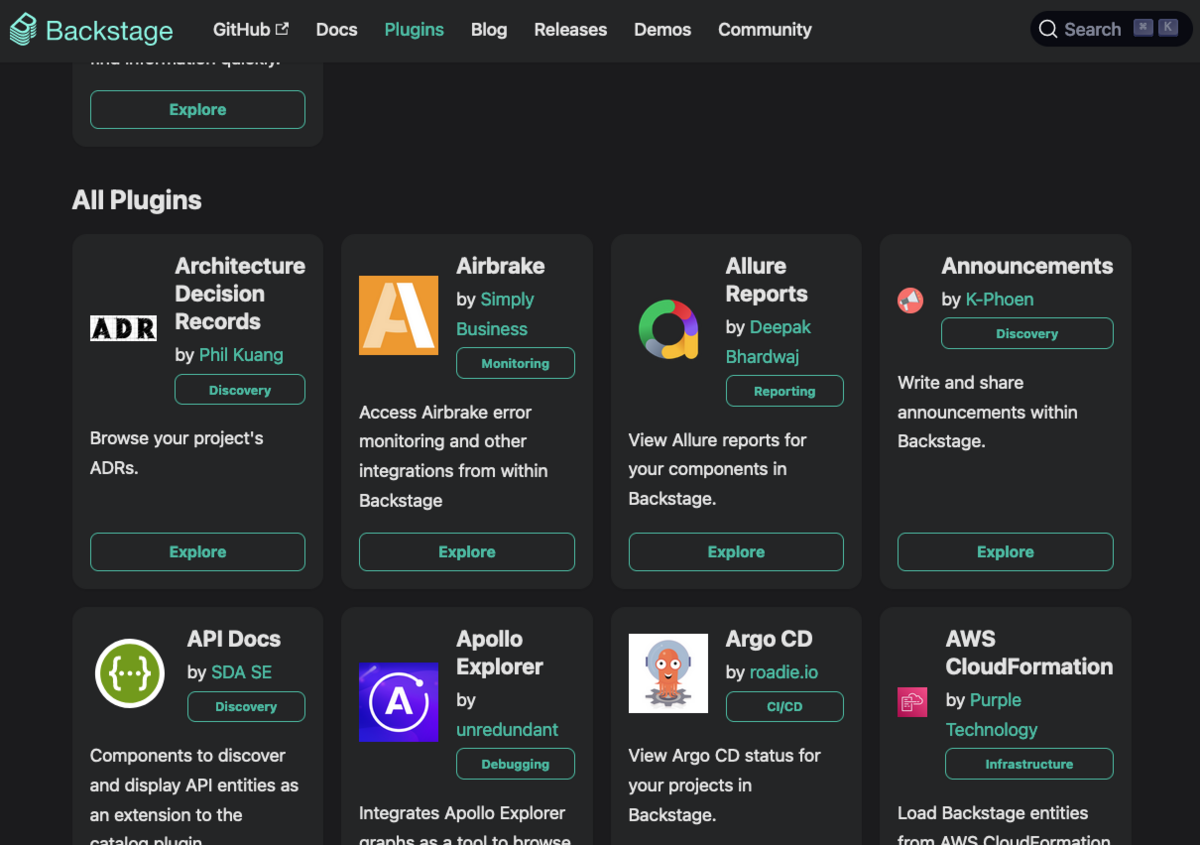The image size is (1200, 845).
Task: Click the Search box in the navbar
Action: (1111, 29)
